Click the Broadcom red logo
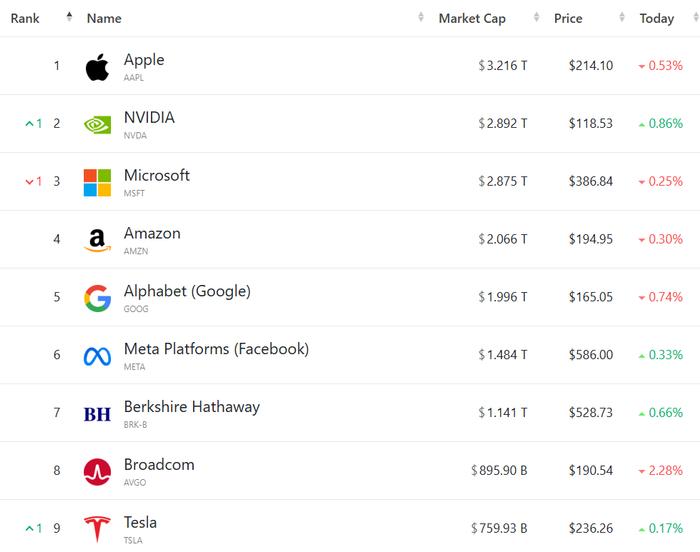Image resolution: width=700 pixels, height=552 pixels. pos(97,472)
